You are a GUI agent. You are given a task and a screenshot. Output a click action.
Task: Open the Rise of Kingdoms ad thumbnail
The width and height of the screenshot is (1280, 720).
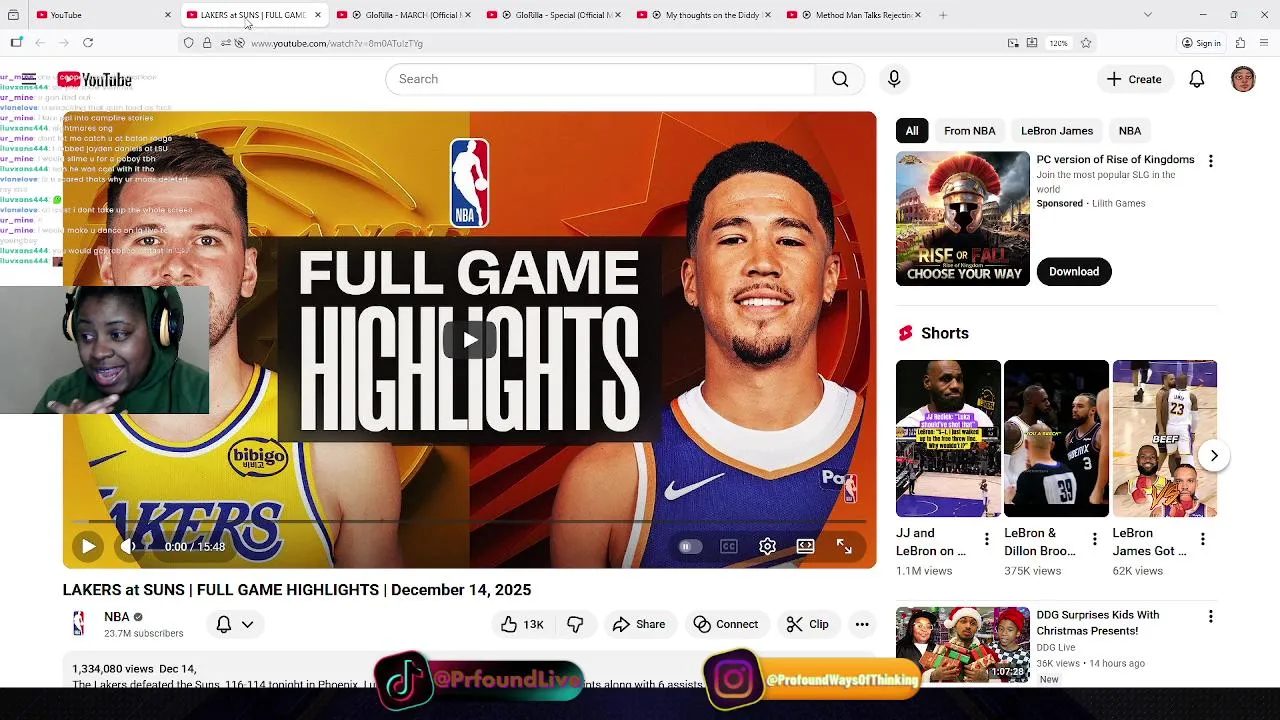click(x=962, y=218)
